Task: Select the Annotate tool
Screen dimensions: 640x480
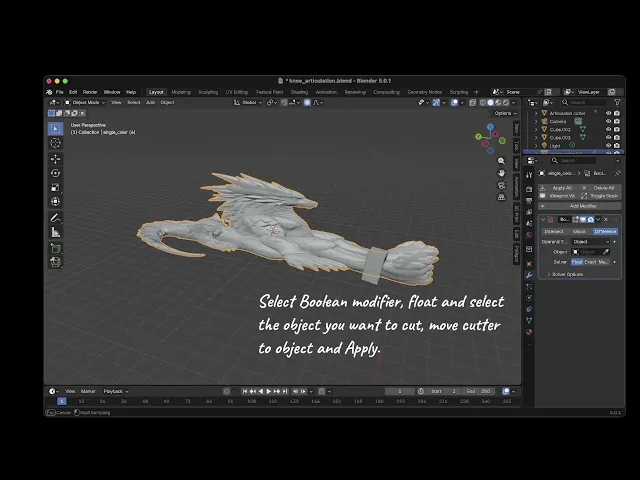Action: 56,218
